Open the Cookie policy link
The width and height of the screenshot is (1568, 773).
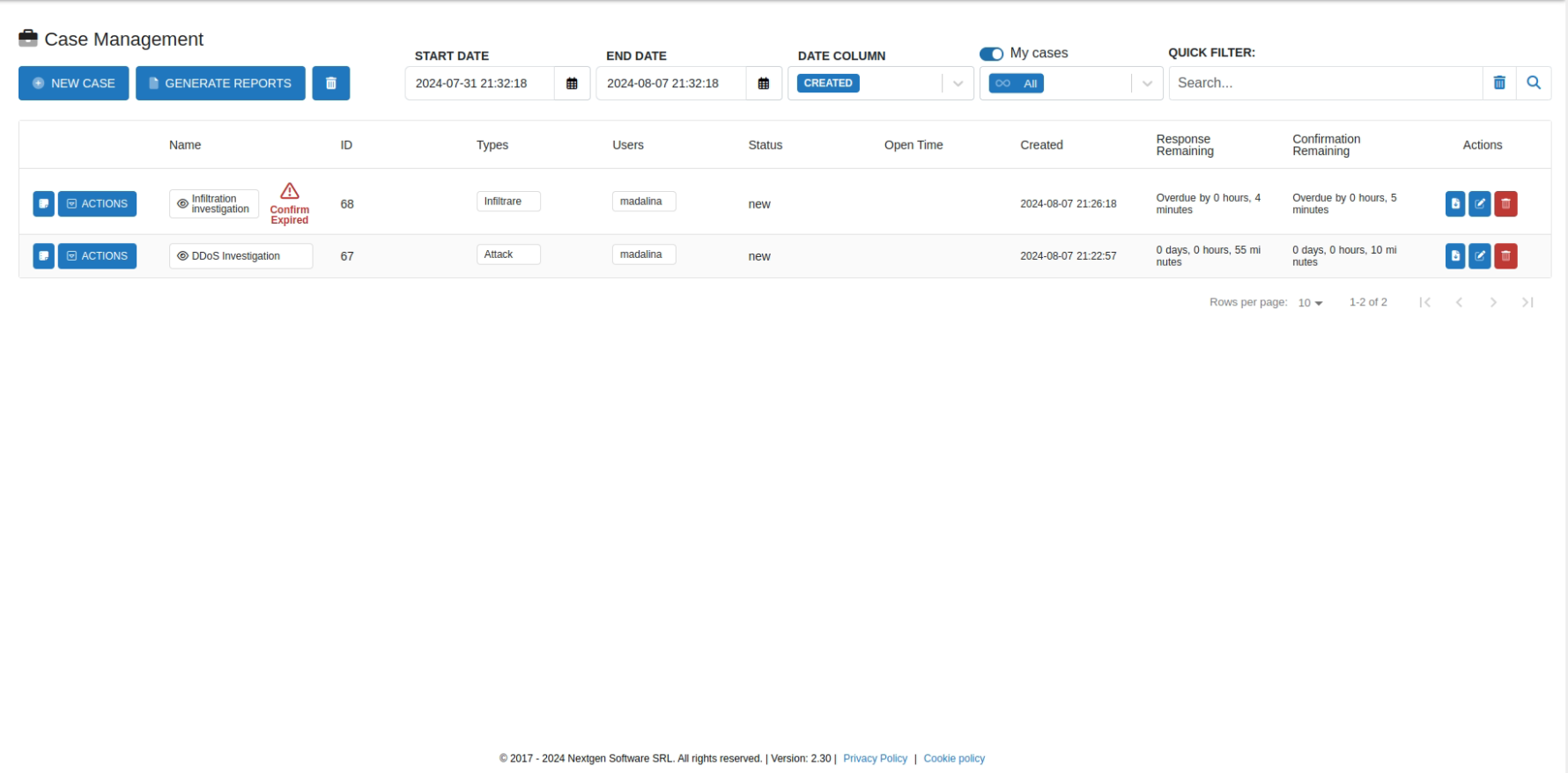pos(954,759)
